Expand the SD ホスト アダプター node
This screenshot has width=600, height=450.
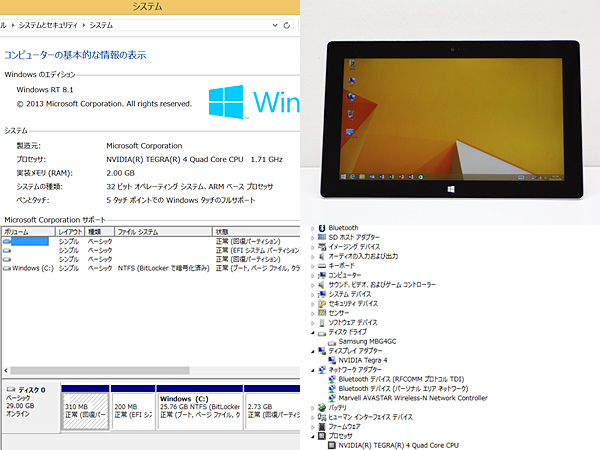(x=313, y=238)
